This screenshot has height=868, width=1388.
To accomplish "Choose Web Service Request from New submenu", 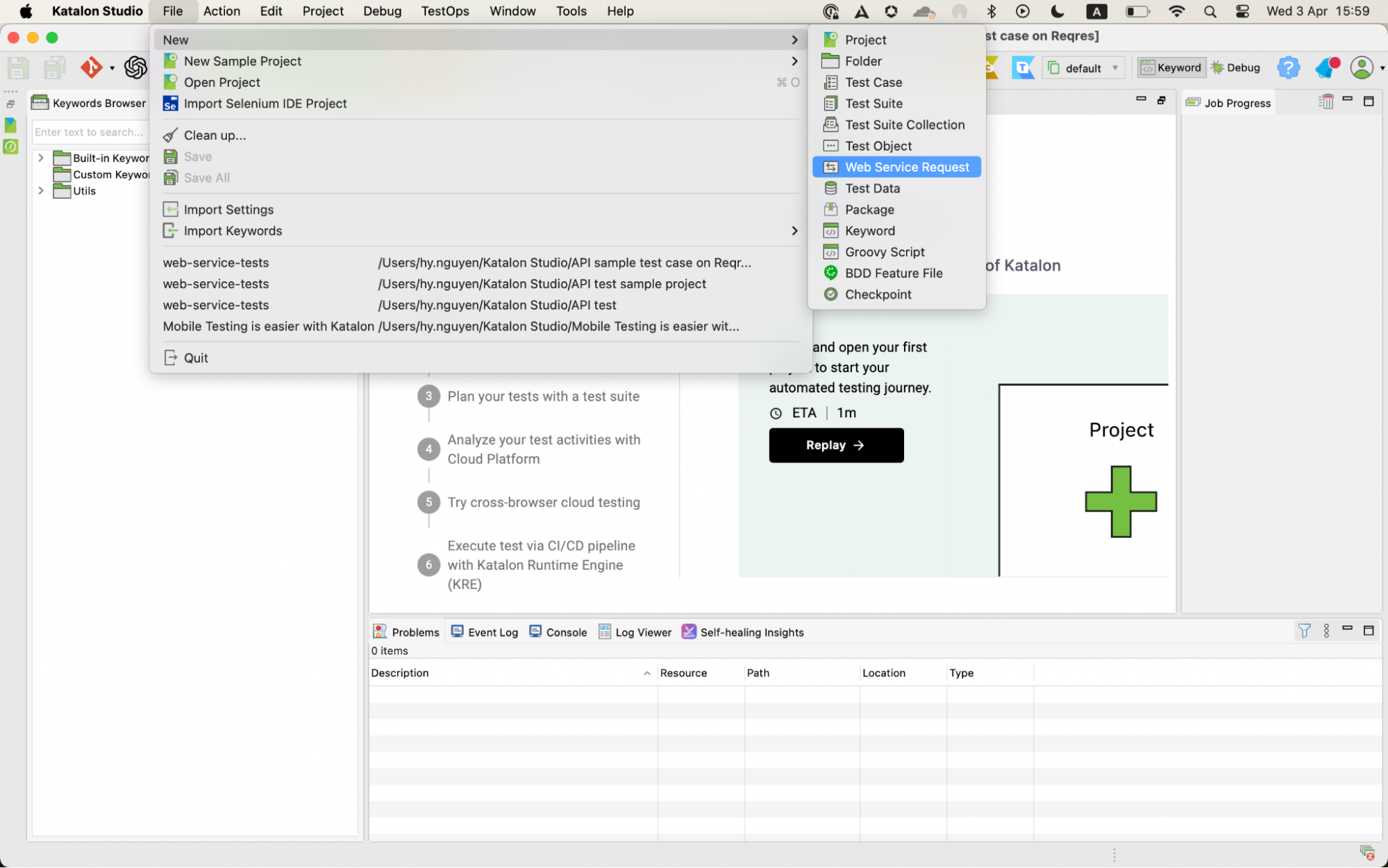I will (896, 167).
